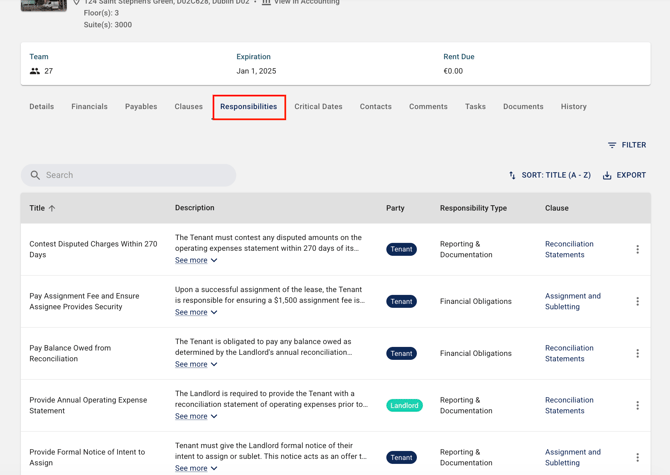Click the Team people icon
Screen dimensions: 670x475
[x=35, y=71]
